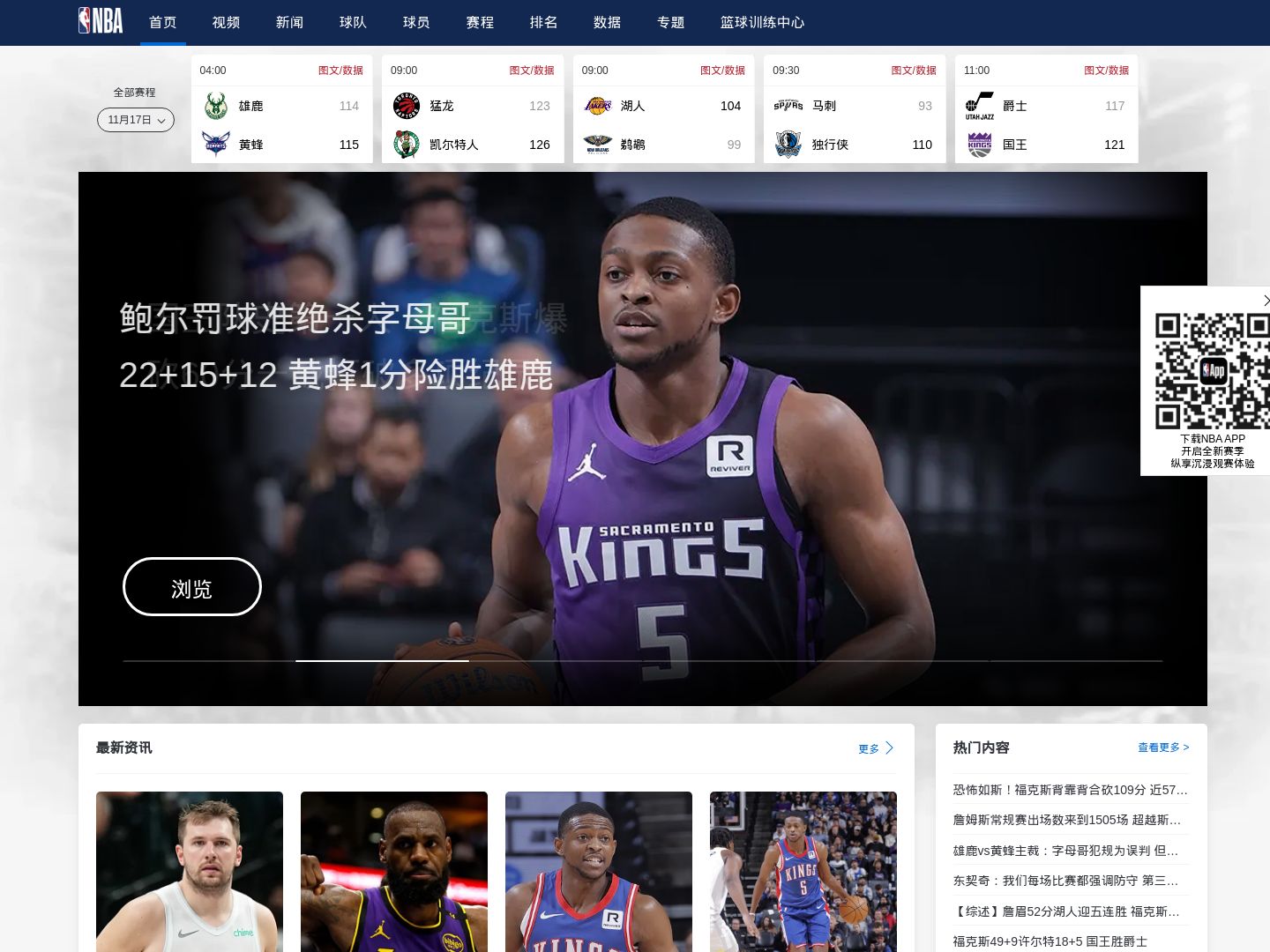Click the Lakers team logo

pyautogui.click(x=598, y=106)
